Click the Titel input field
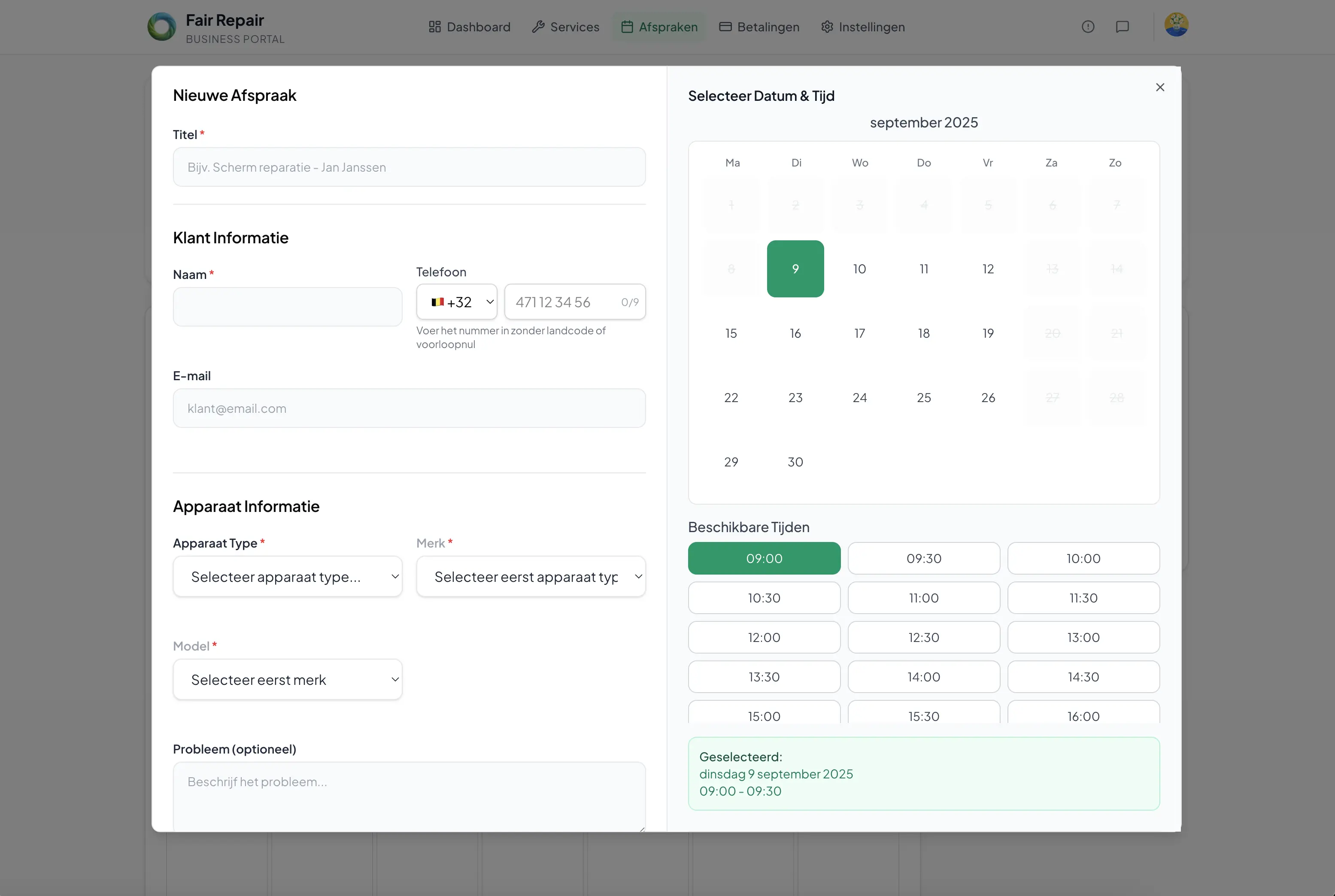 tap(409, 167)
